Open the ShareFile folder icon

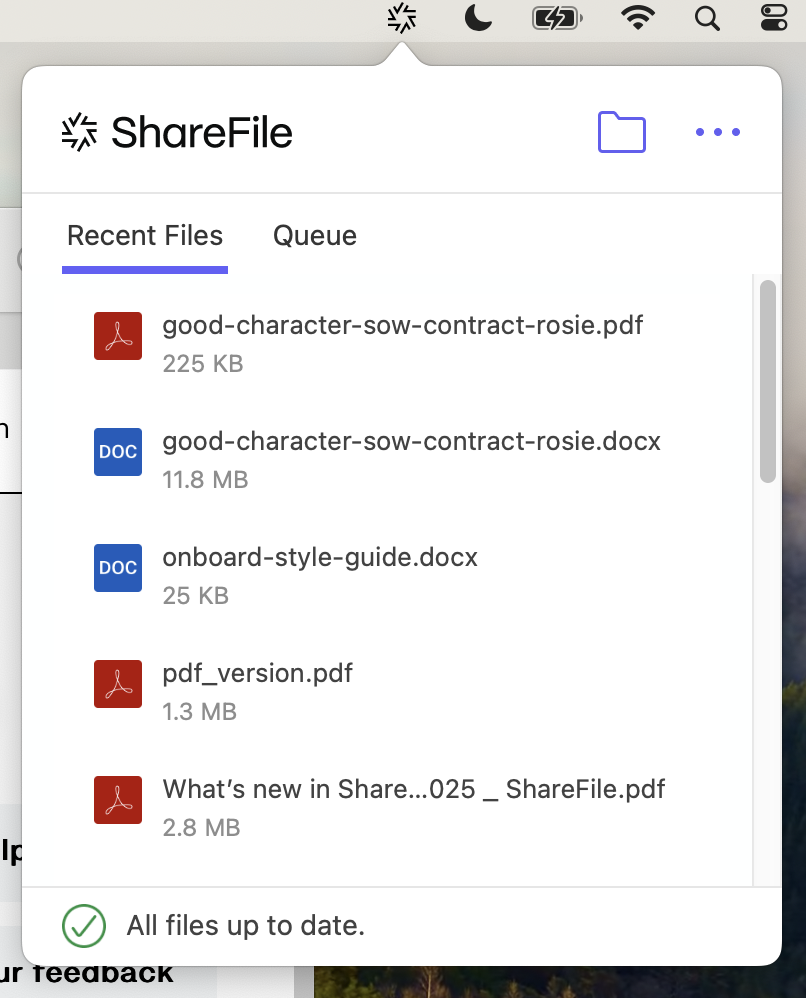pos(621,132)
